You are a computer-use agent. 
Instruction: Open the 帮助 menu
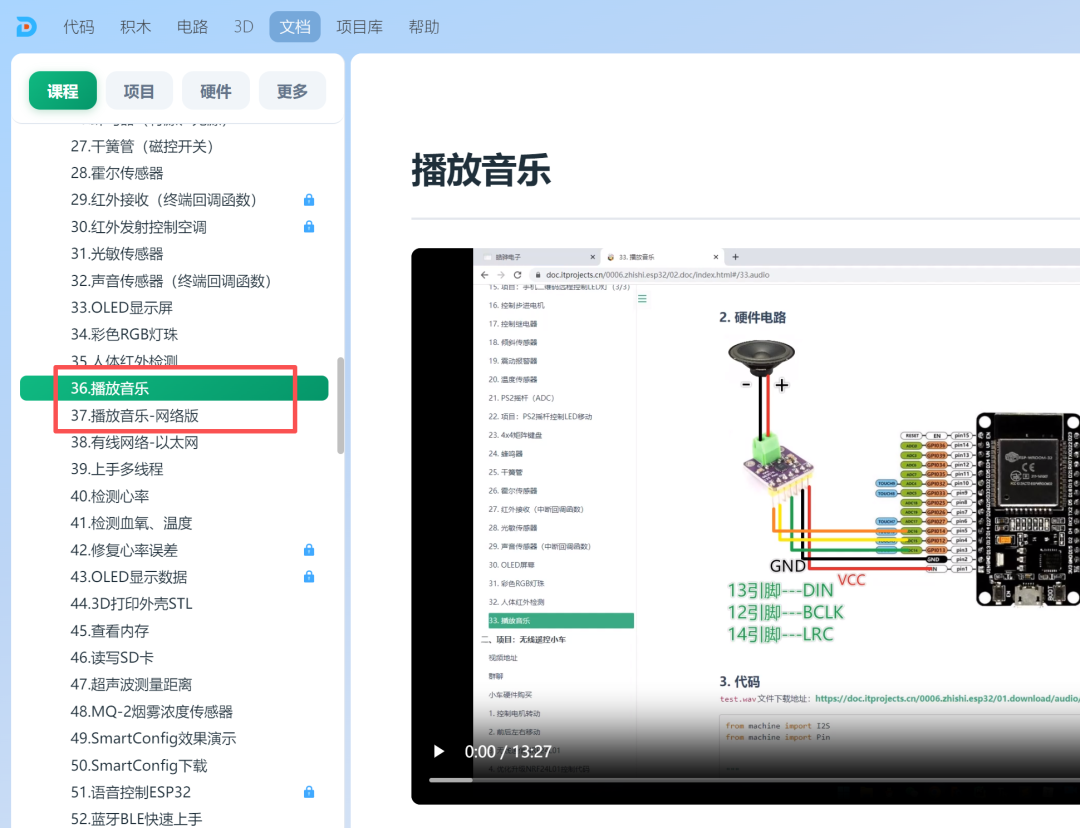pos(424,27)
